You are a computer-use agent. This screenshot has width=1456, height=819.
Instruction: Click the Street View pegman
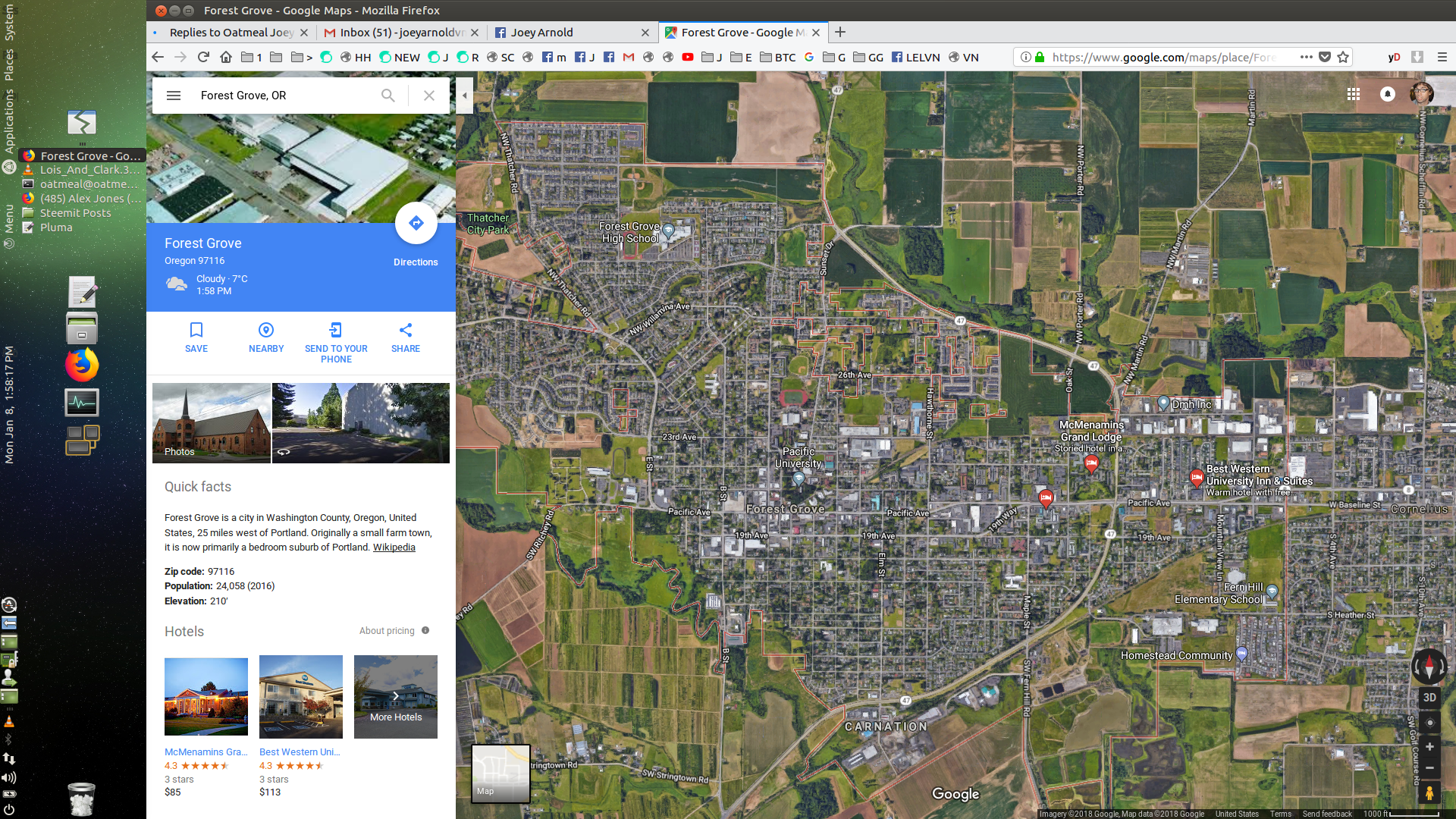1429,793
